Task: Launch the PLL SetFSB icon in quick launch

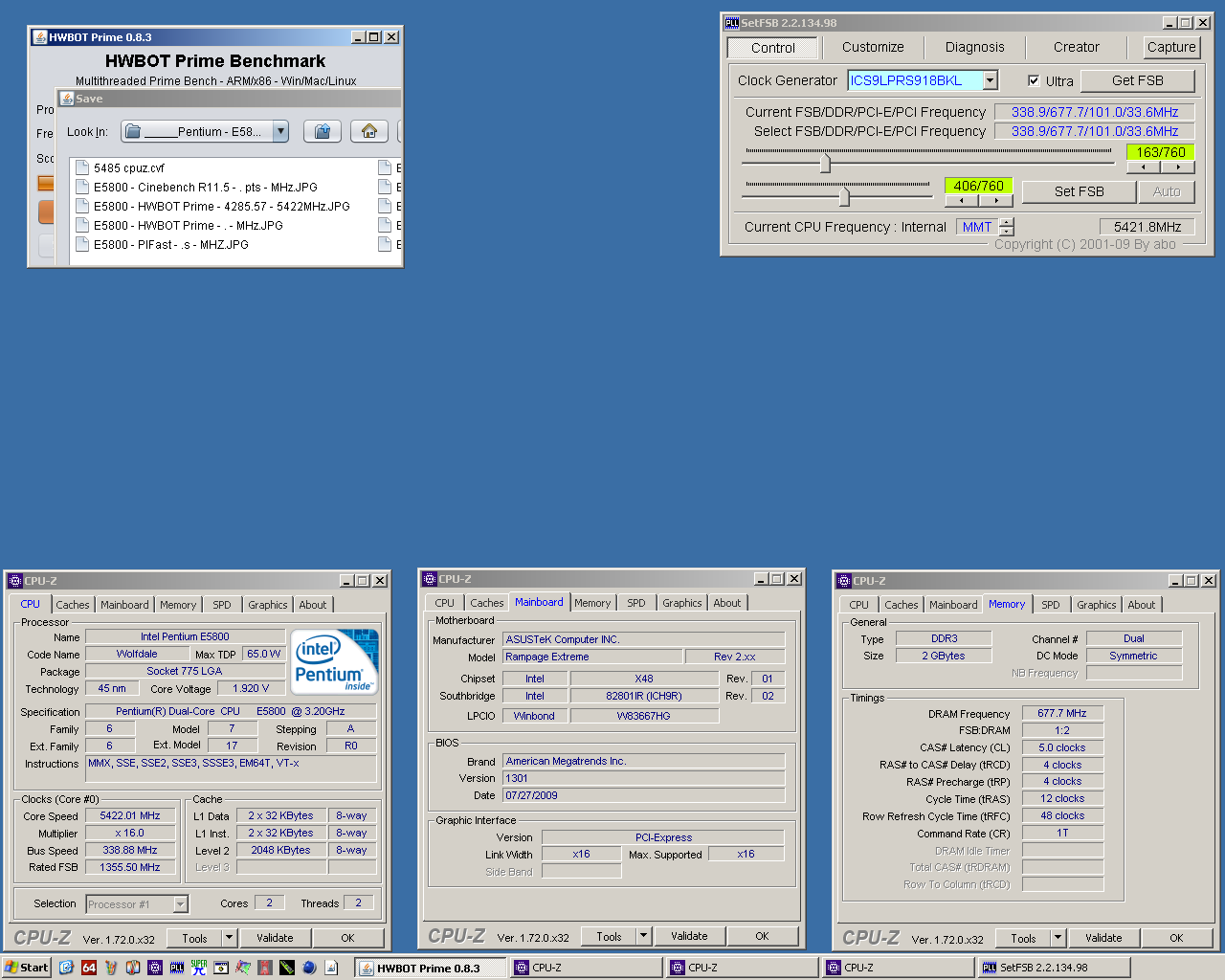Action: tap(177, 968)
